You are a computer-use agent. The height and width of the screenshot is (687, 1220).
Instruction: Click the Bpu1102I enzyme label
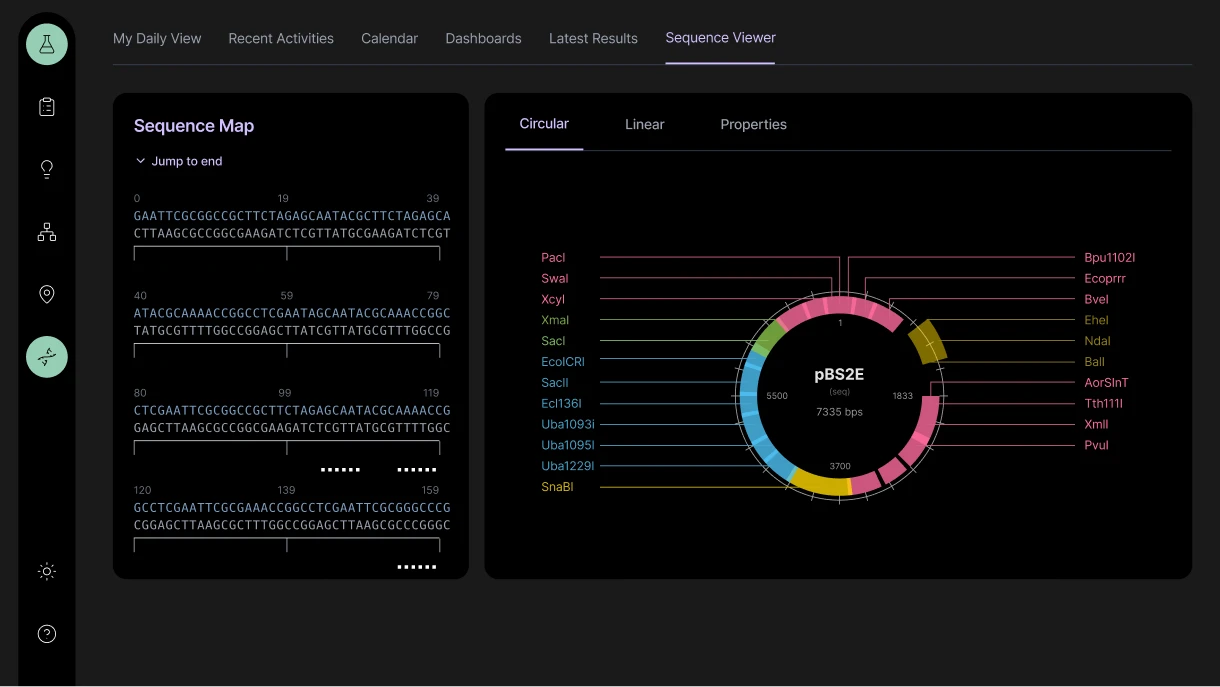pos(1109,258)
